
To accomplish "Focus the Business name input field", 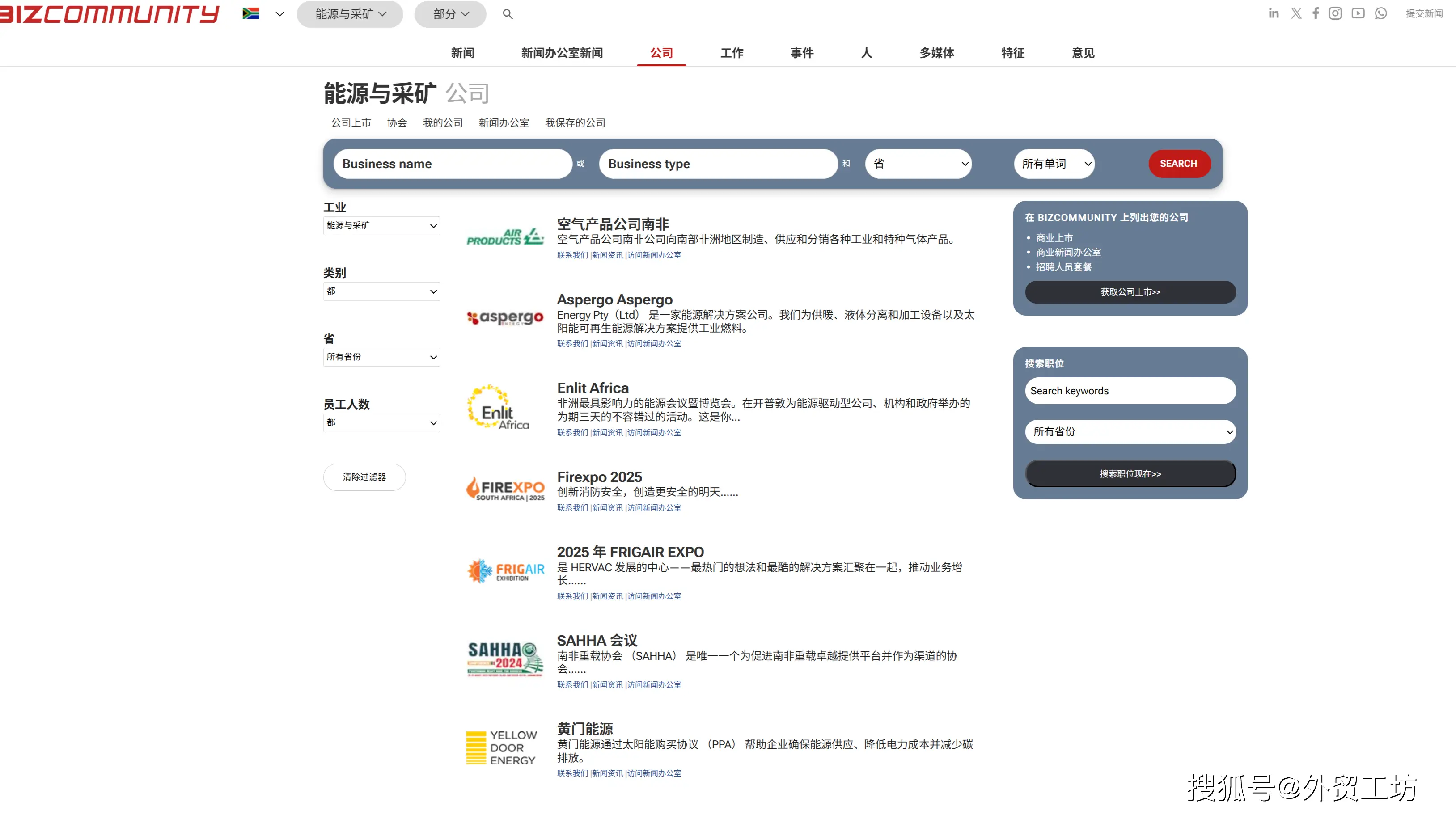I will (453, 164).
